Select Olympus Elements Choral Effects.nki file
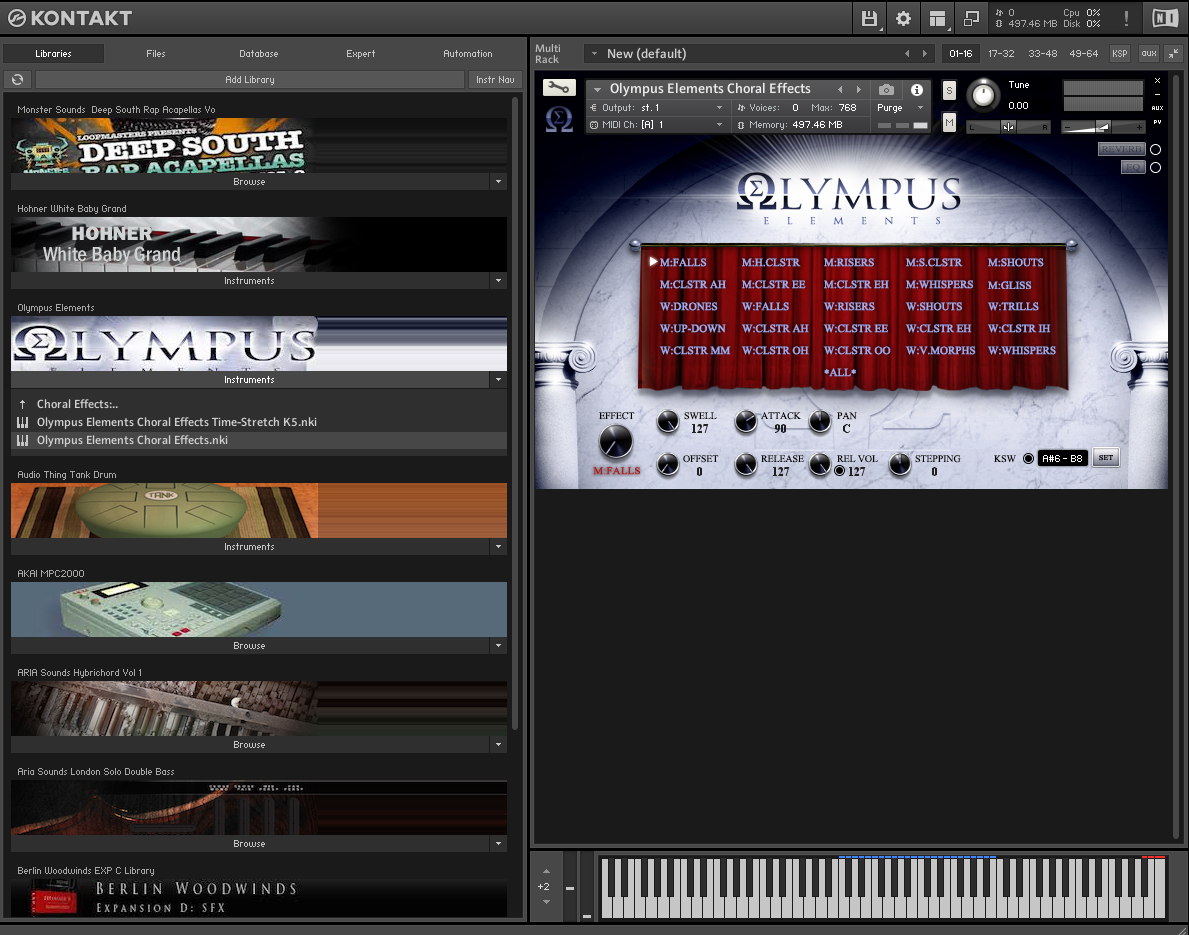 click(132, 441)
